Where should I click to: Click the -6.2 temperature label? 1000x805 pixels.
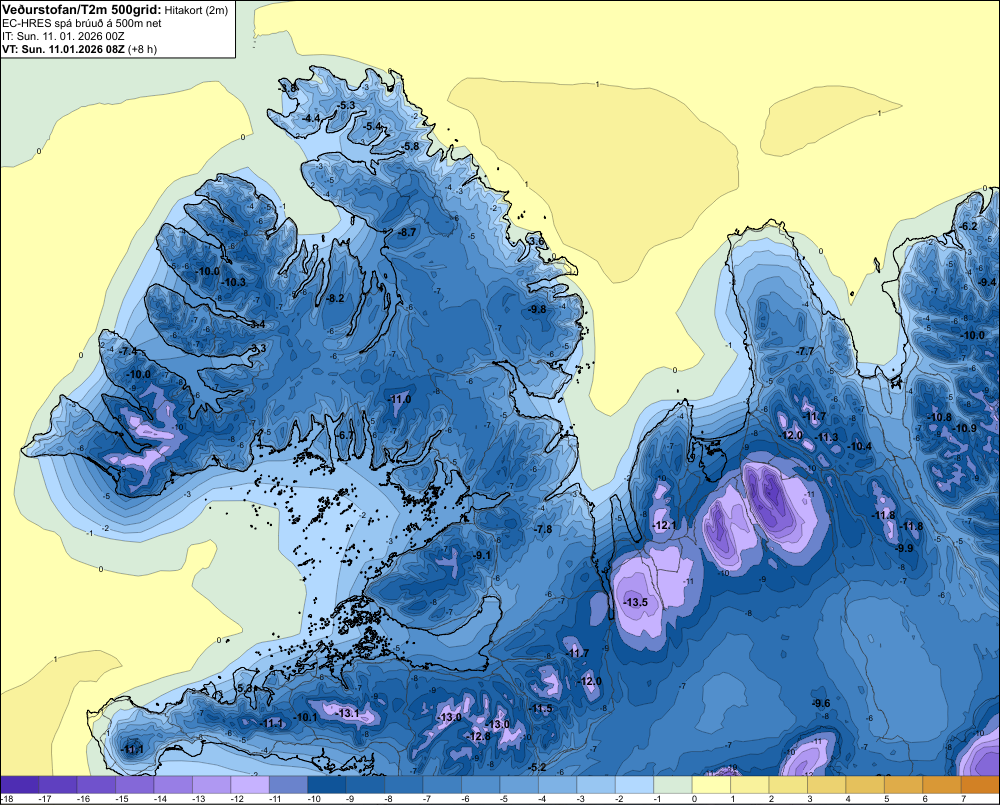point(967,226)
